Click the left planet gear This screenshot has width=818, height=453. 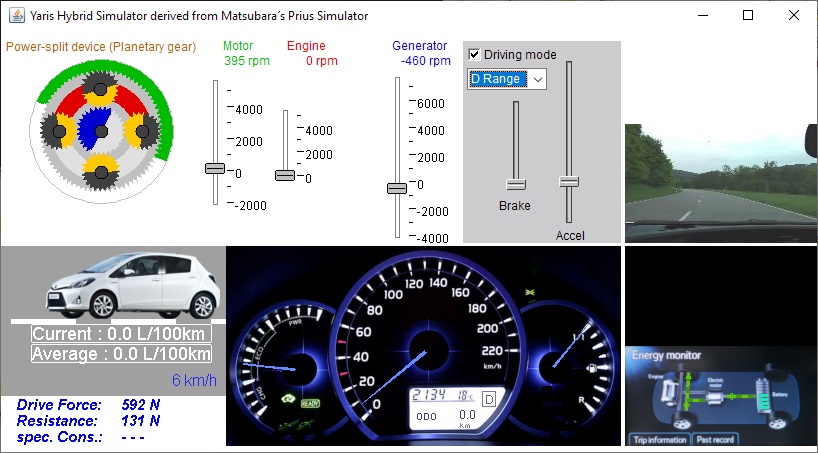coord(58,130)
